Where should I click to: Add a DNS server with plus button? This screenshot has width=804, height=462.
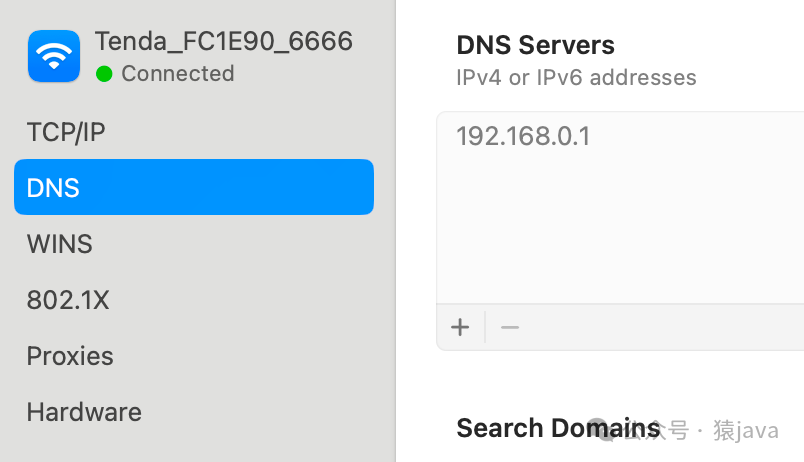click(460, 327)
